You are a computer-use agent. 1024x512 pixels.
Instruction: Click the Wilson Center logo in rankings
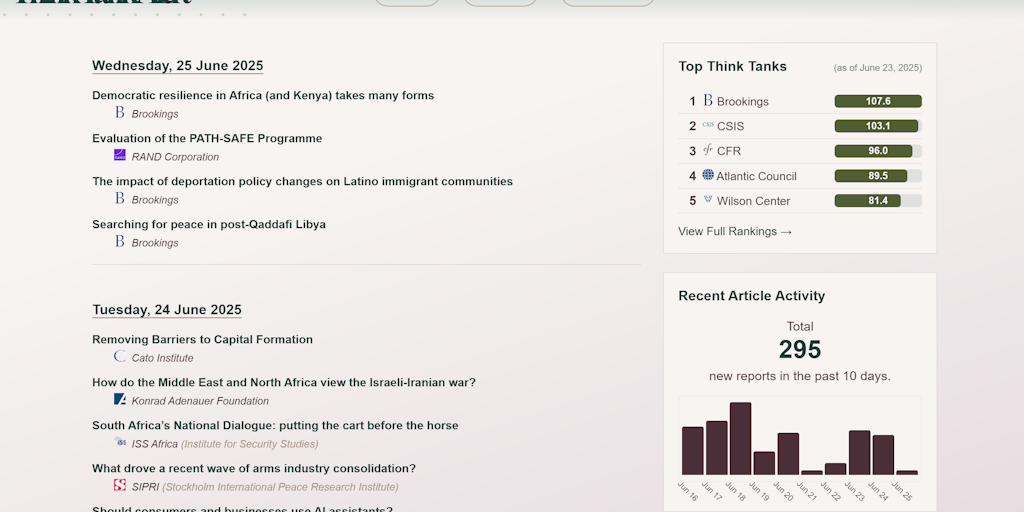pyautogui.click(x=708, y=200)
